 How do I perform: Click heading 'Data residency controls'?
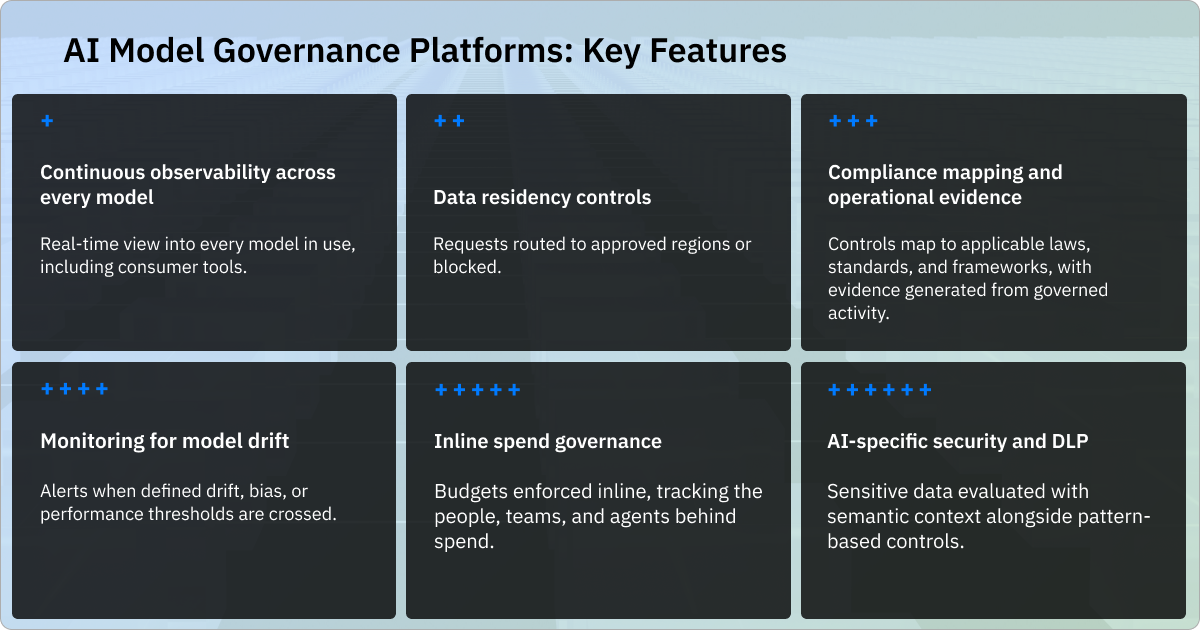(x=542, y=197)
